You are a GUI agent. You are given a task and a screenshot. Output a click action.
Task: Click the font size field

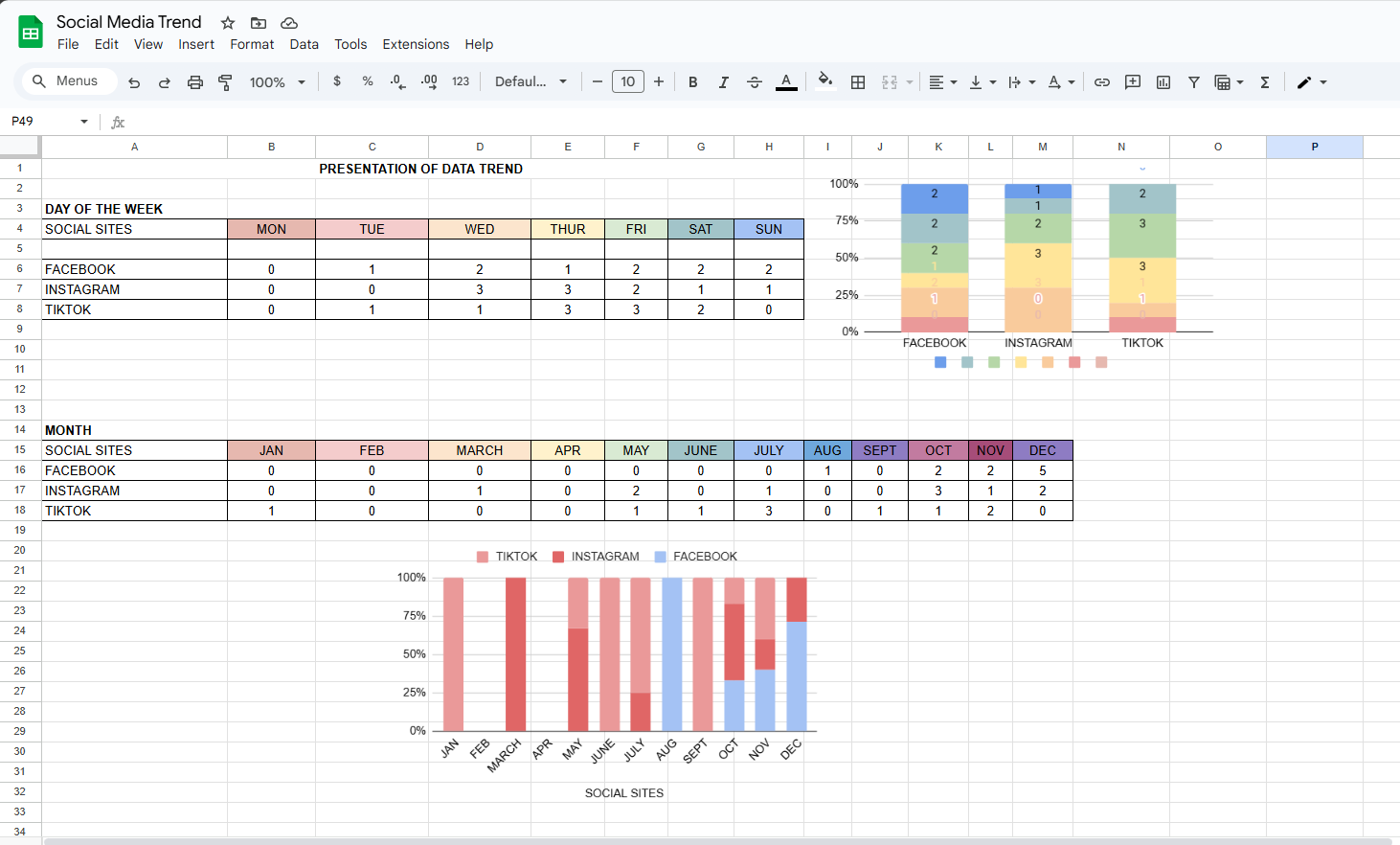628,81
